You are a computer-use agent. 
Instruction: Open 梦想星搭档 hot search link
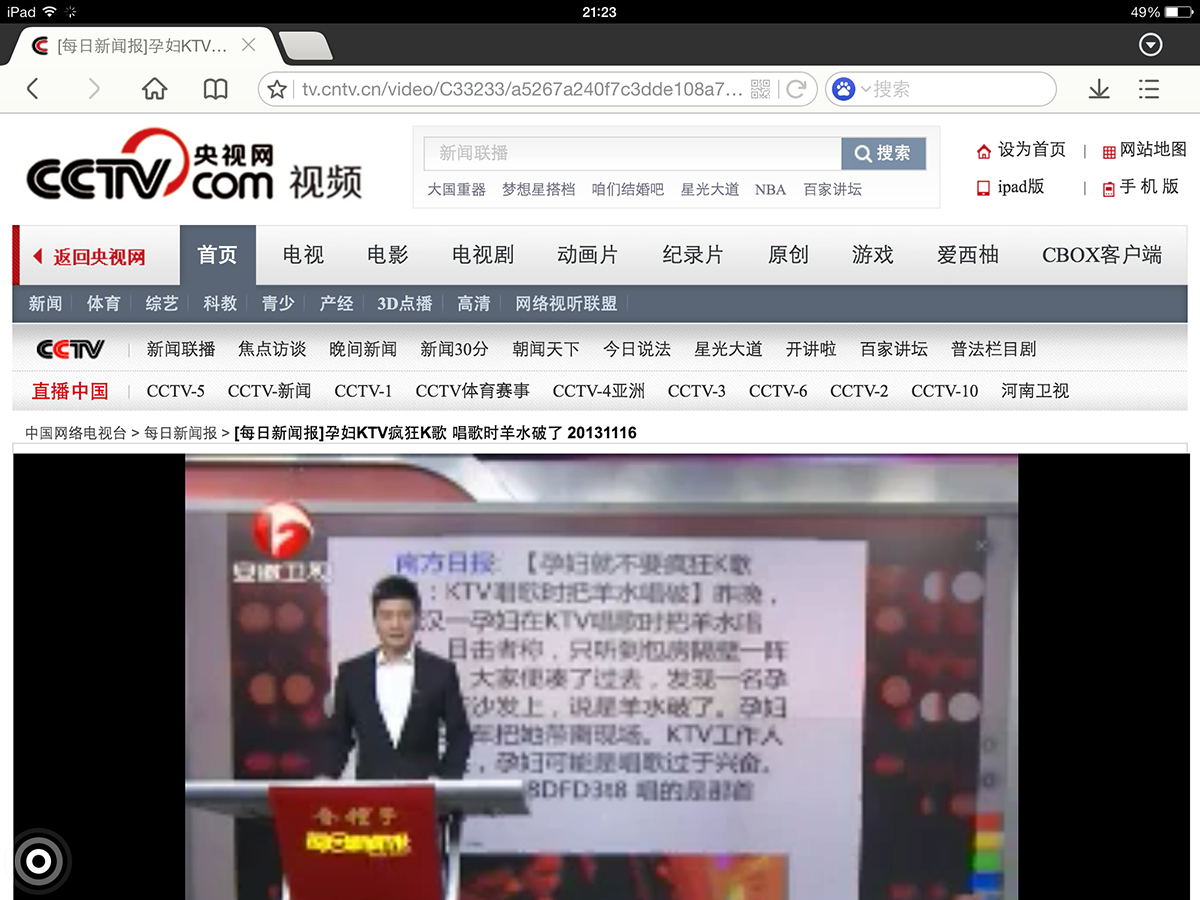539,189
